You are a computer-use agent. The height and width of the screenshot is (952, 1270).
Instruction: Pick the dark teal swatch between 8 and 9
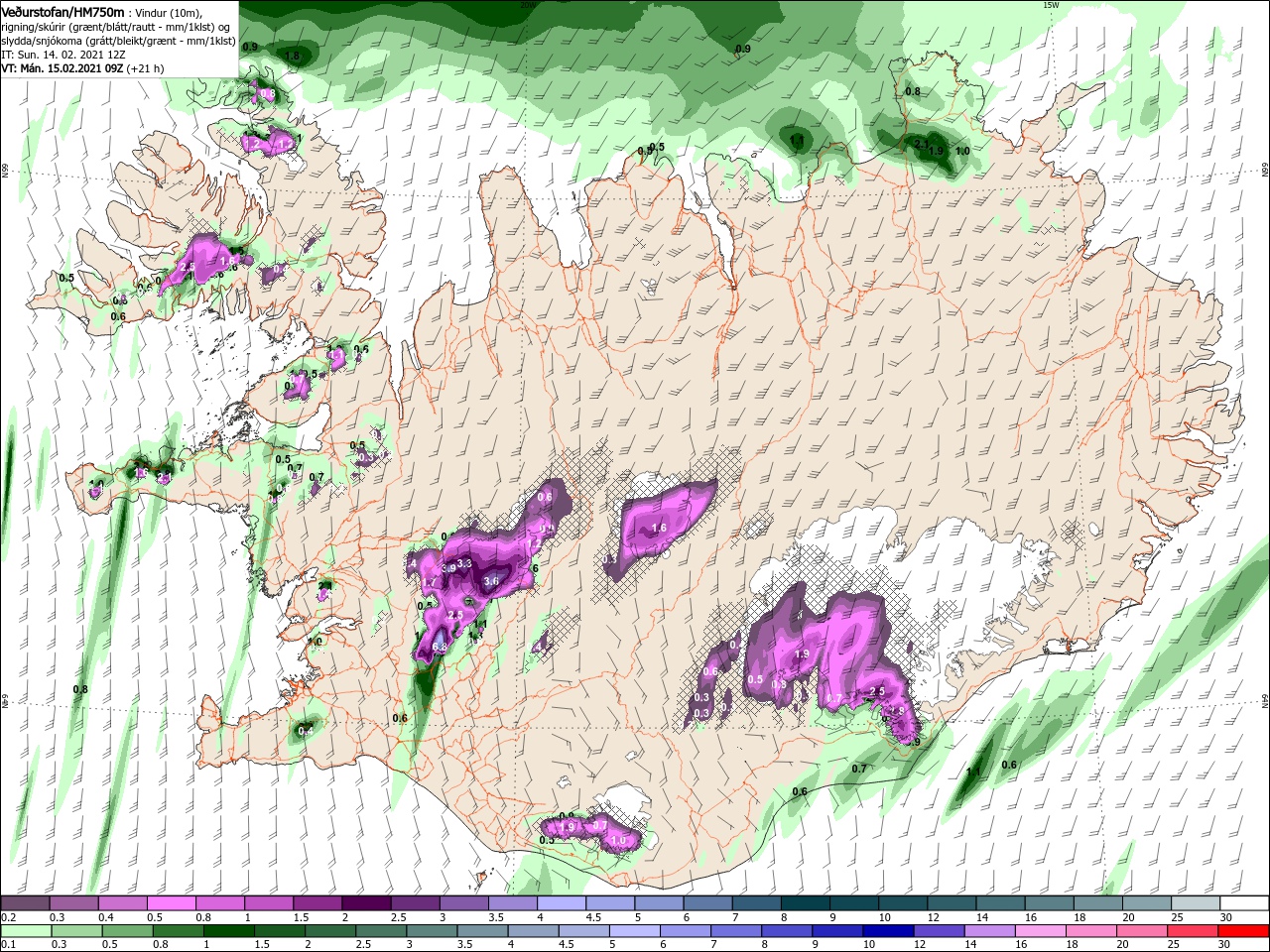tap(806, 903)
